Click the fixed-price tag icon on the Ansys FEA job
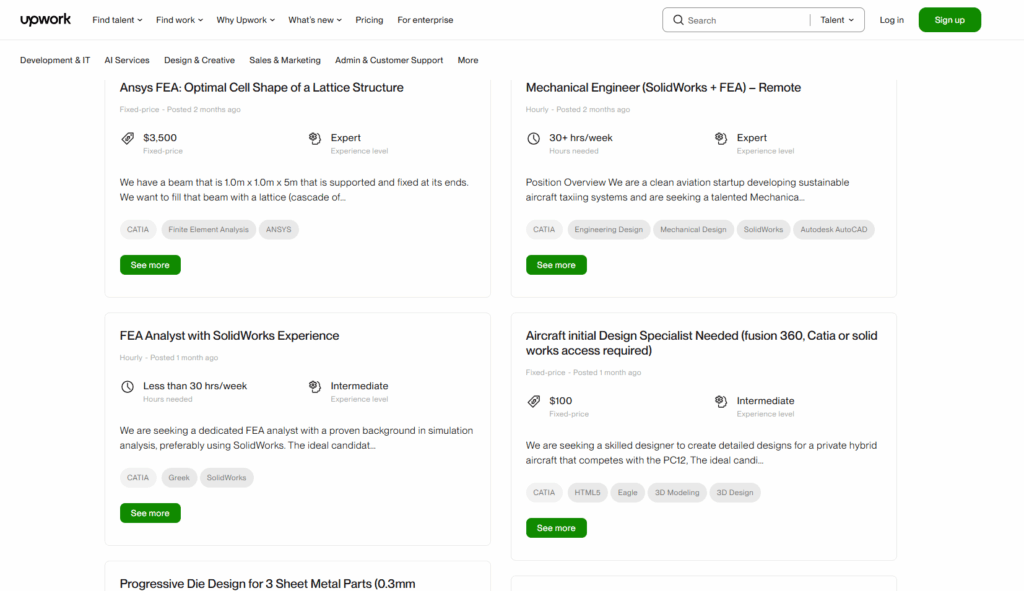Screen dimensions: 1024x591 (126, 137)
